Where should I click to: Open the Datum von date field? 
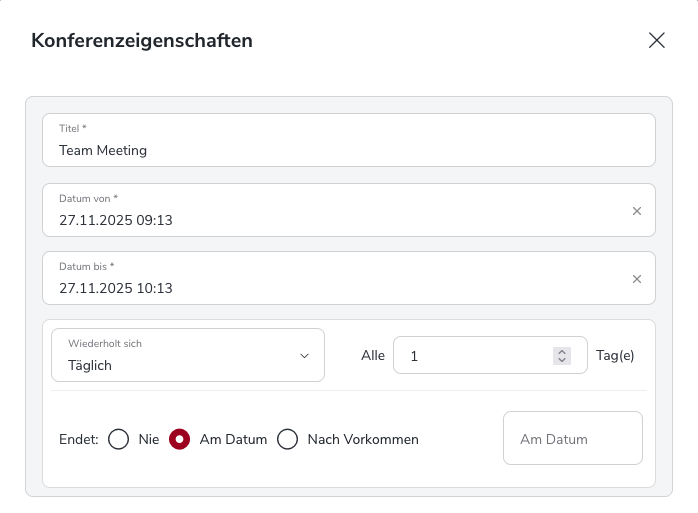(330, 219)
